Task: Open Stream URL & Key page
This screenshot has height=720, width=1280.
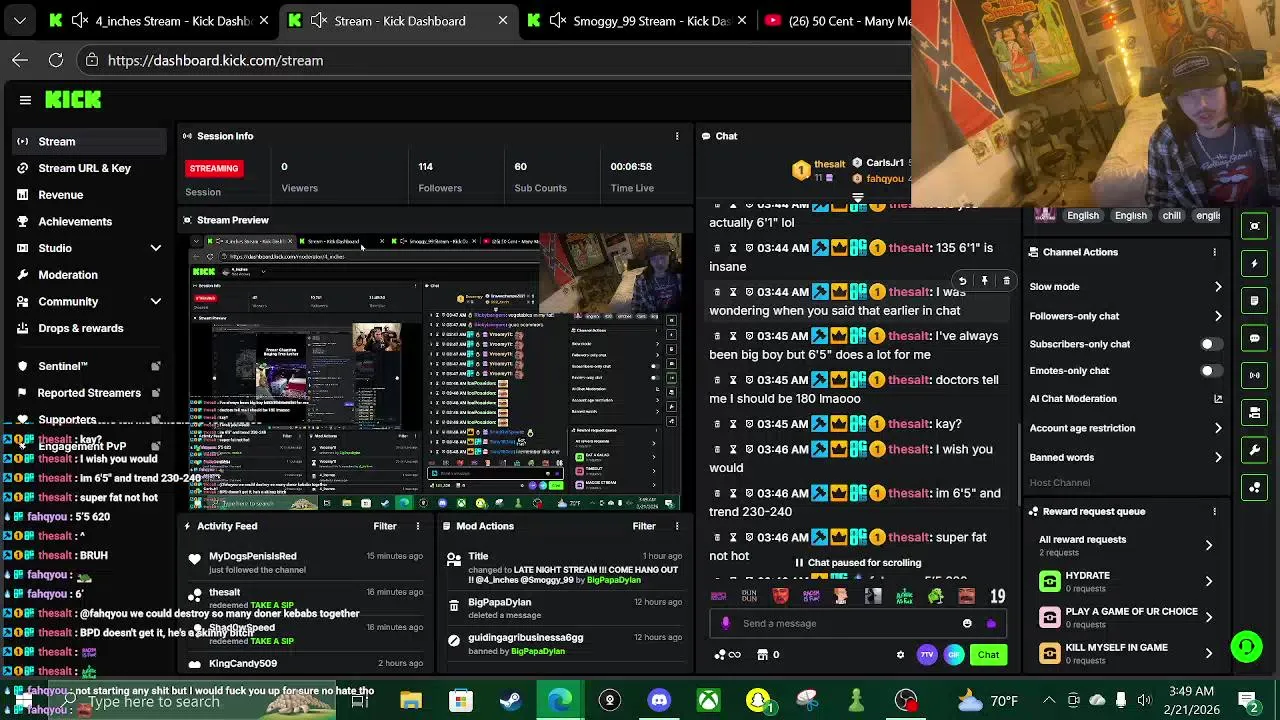Action: pyautogui.click(x=90, y=168)
